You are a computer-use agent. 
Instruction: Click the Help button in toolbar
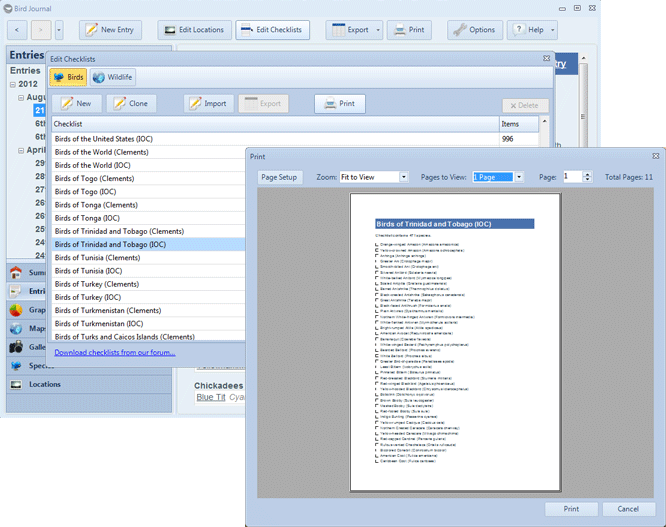click(x=528, y=30)
